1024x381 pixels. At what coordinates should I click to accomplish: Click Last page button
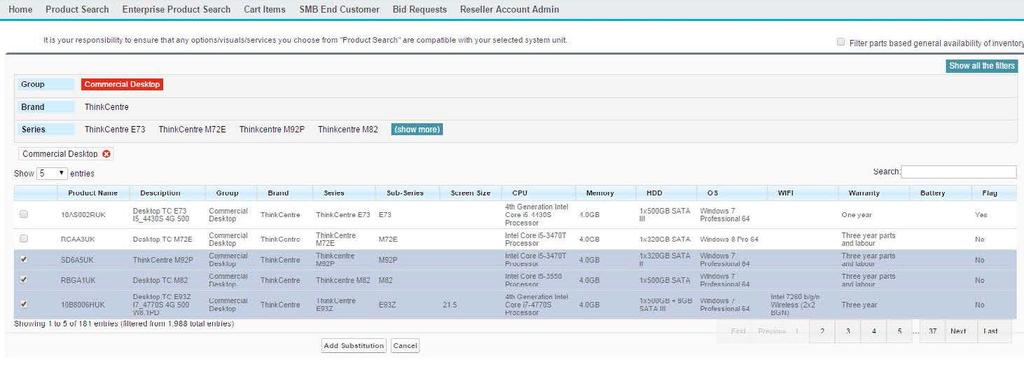pyautogui.click(x=991, y=331)
